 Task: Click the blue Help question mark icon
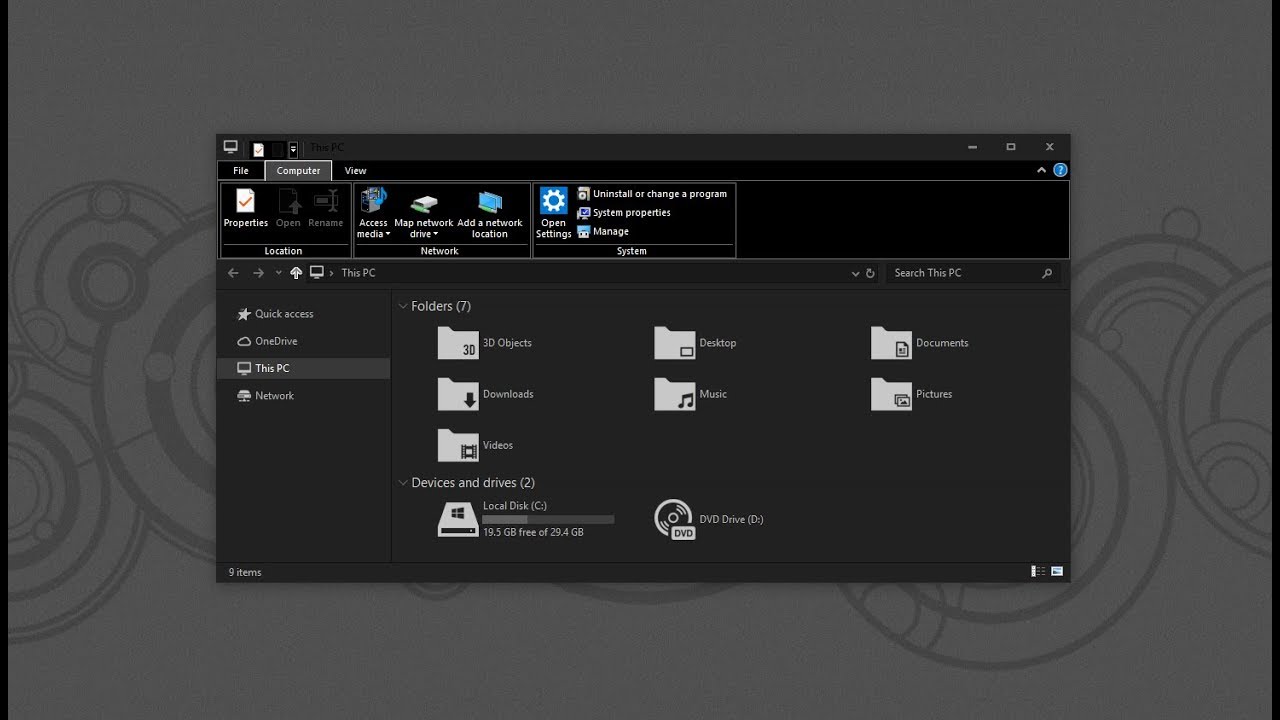(x=1060, y=171)
